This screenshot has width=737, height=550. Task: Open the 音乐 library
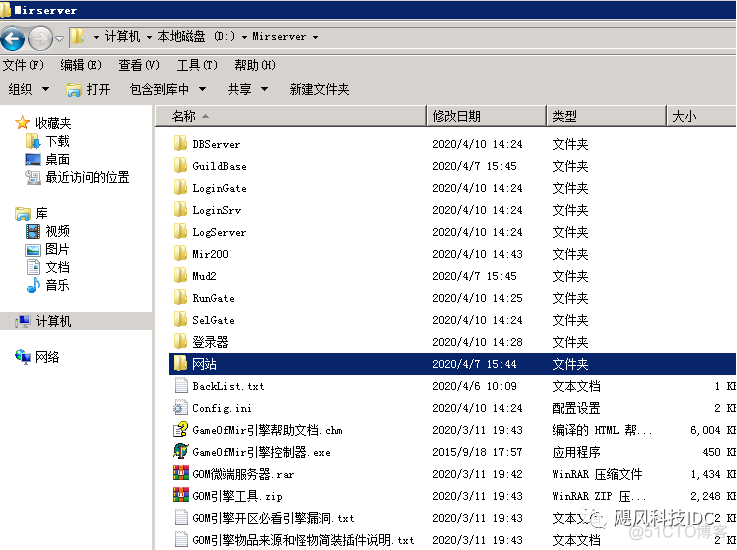click(x=48, y=285)
